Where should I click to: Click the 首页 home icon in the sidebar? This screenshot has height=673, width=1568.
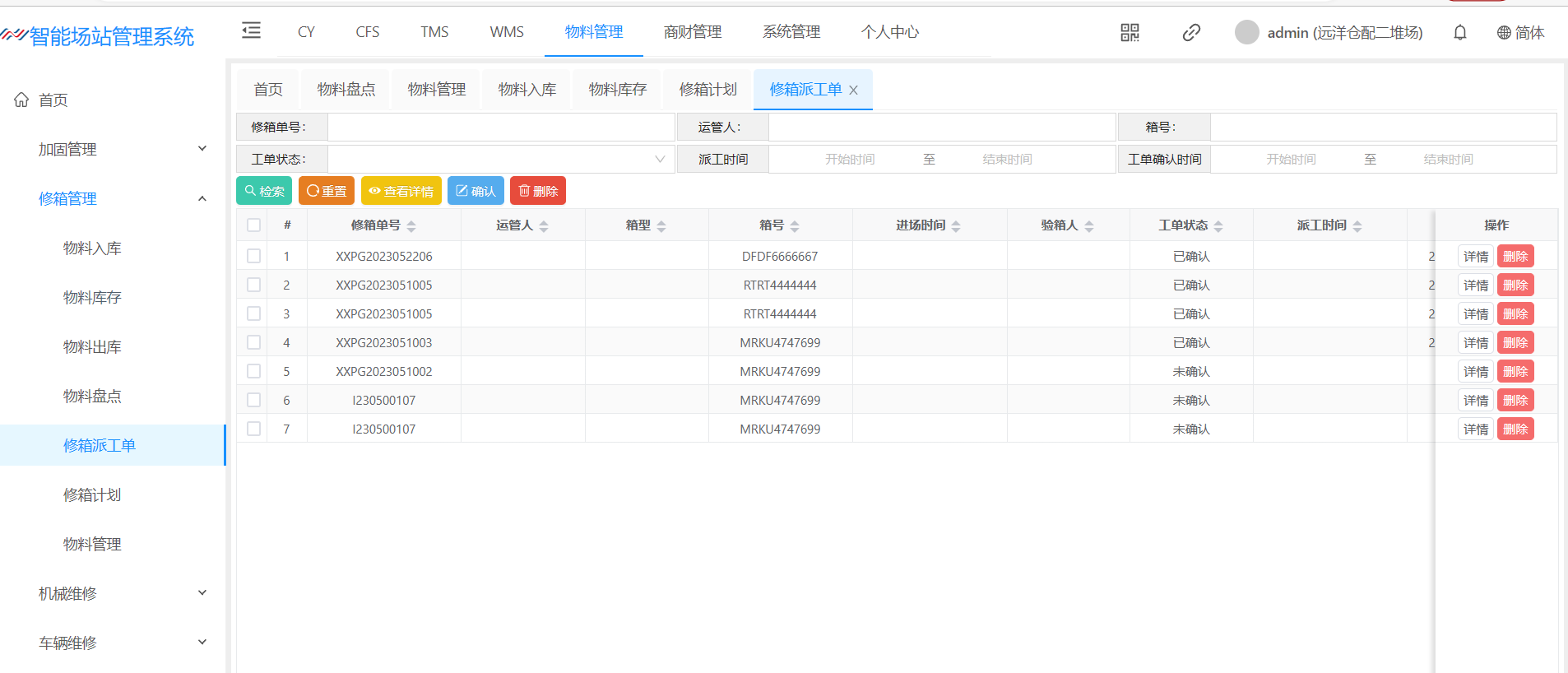(21, 100)
